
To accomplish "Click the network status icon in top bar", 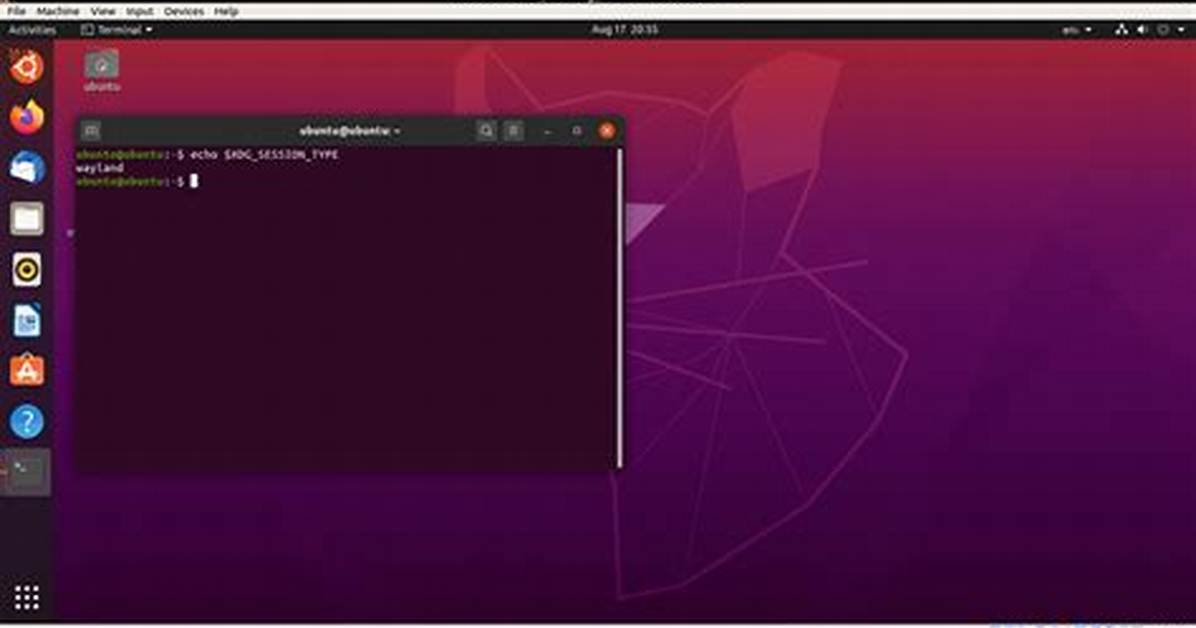I will point(1121,30).
